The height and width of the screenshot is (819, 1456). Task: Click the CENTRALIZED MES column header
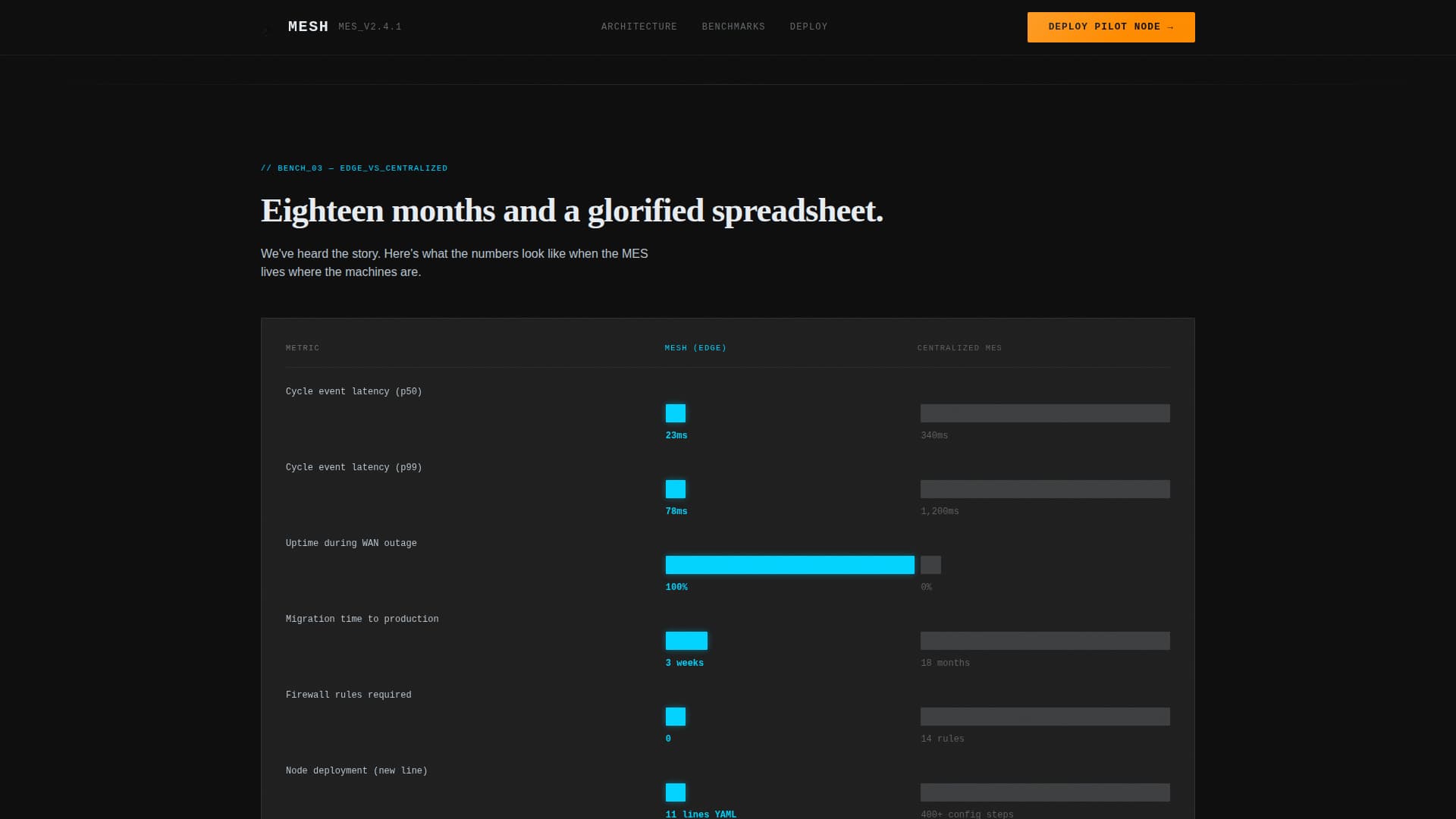click(x=959, y=348)
